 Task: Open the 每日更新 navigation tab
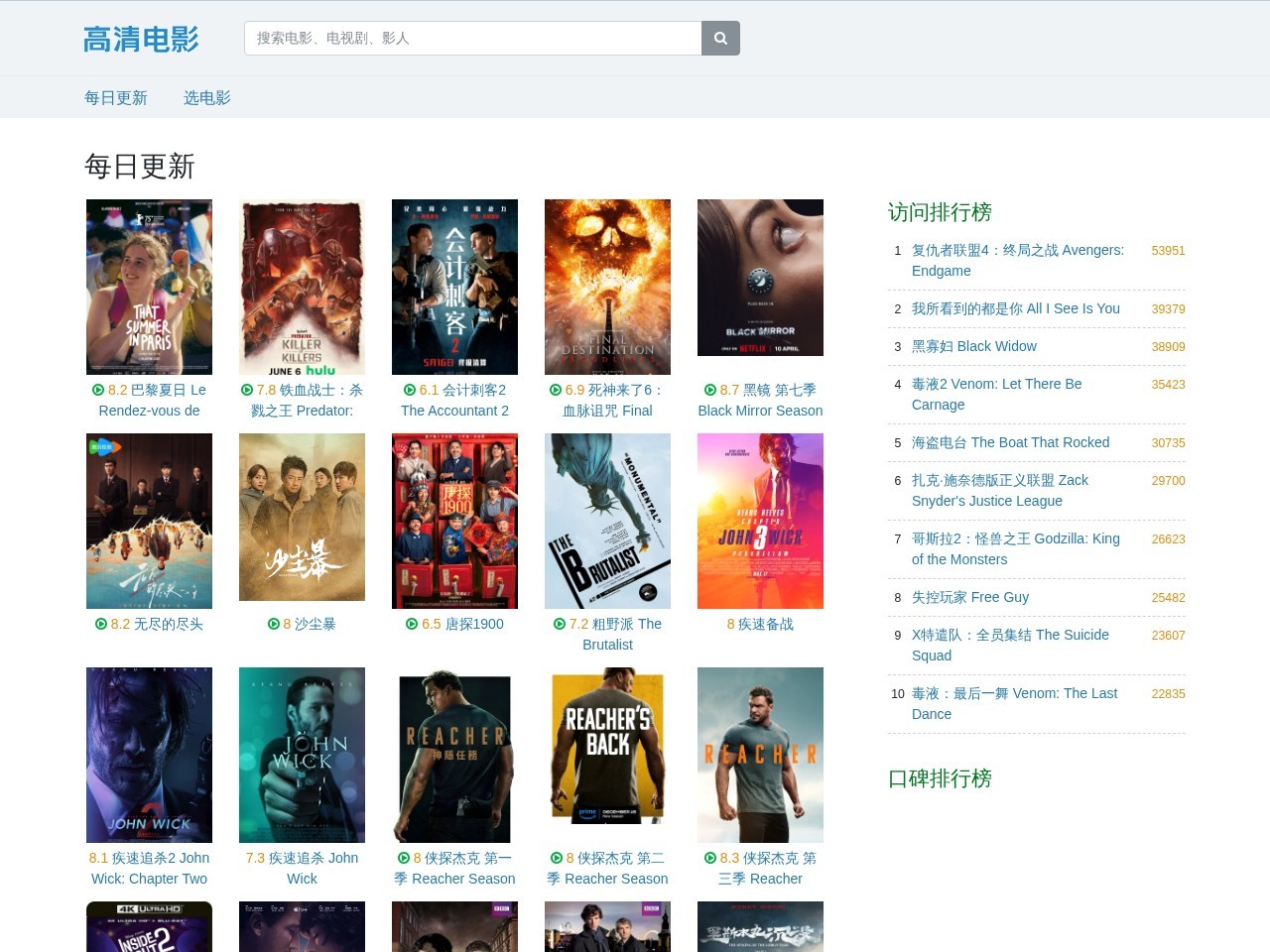pos(116,98)
